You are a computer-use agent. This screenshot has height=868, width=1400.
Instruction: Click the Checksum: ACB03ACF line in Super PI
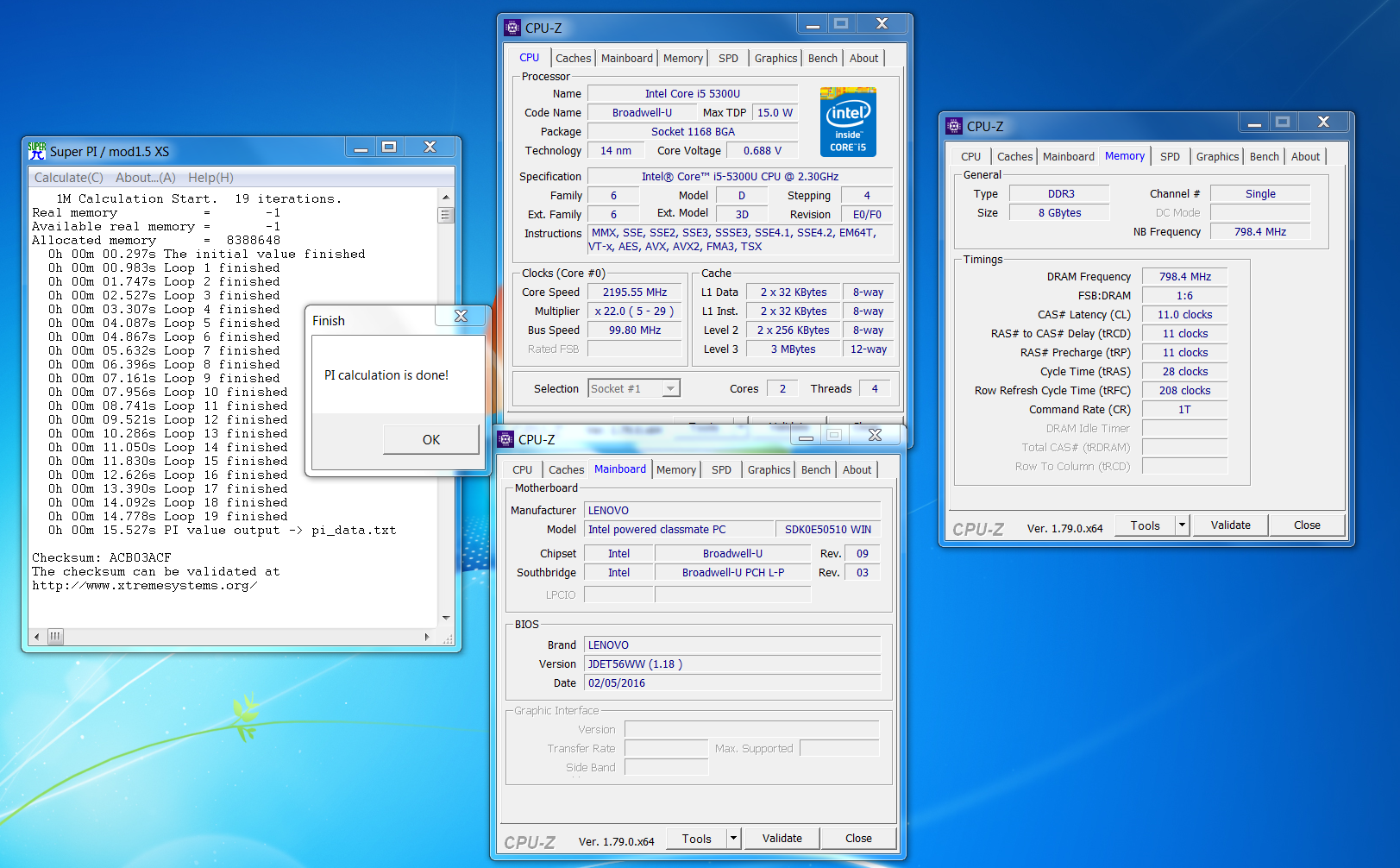coord(102,557)
